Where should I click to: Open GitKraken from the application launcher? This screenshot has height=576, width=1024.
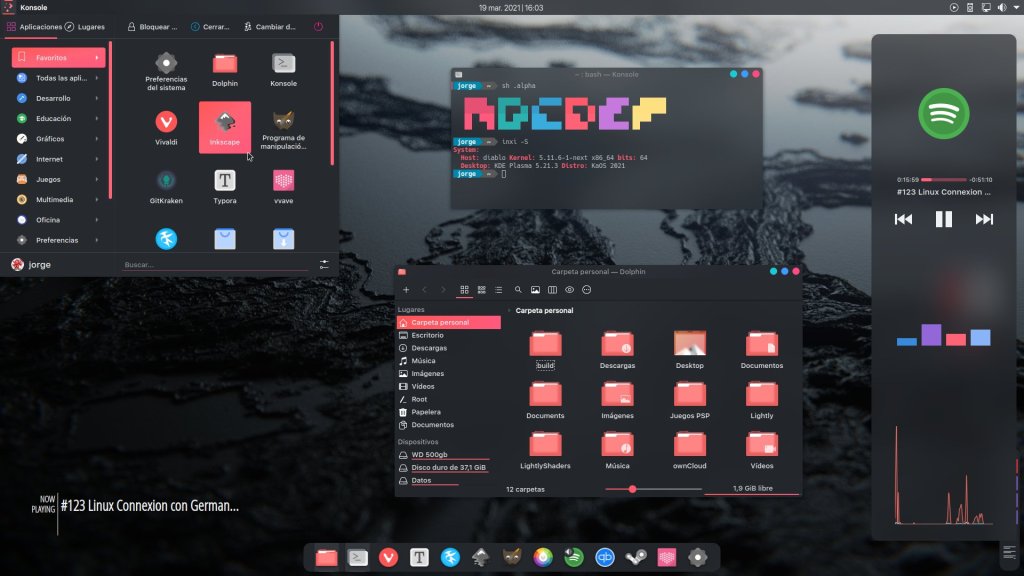tap(166, 184)
